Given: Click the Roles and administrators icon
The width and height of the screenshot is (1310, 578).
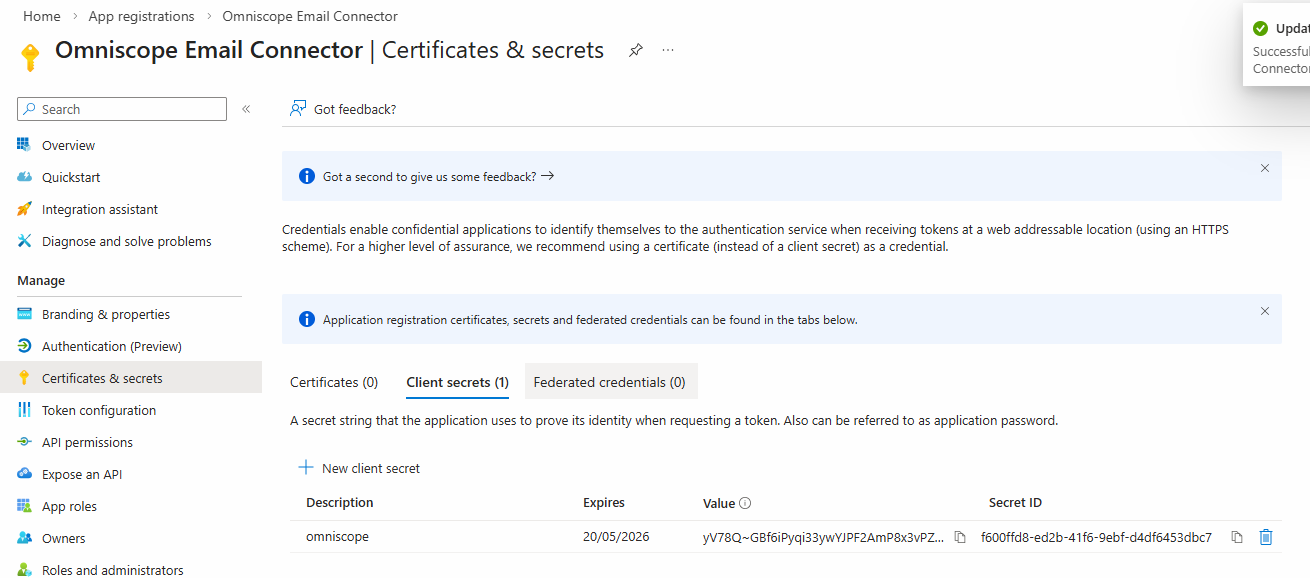Looking at the screenshot, I should (25, 570).
